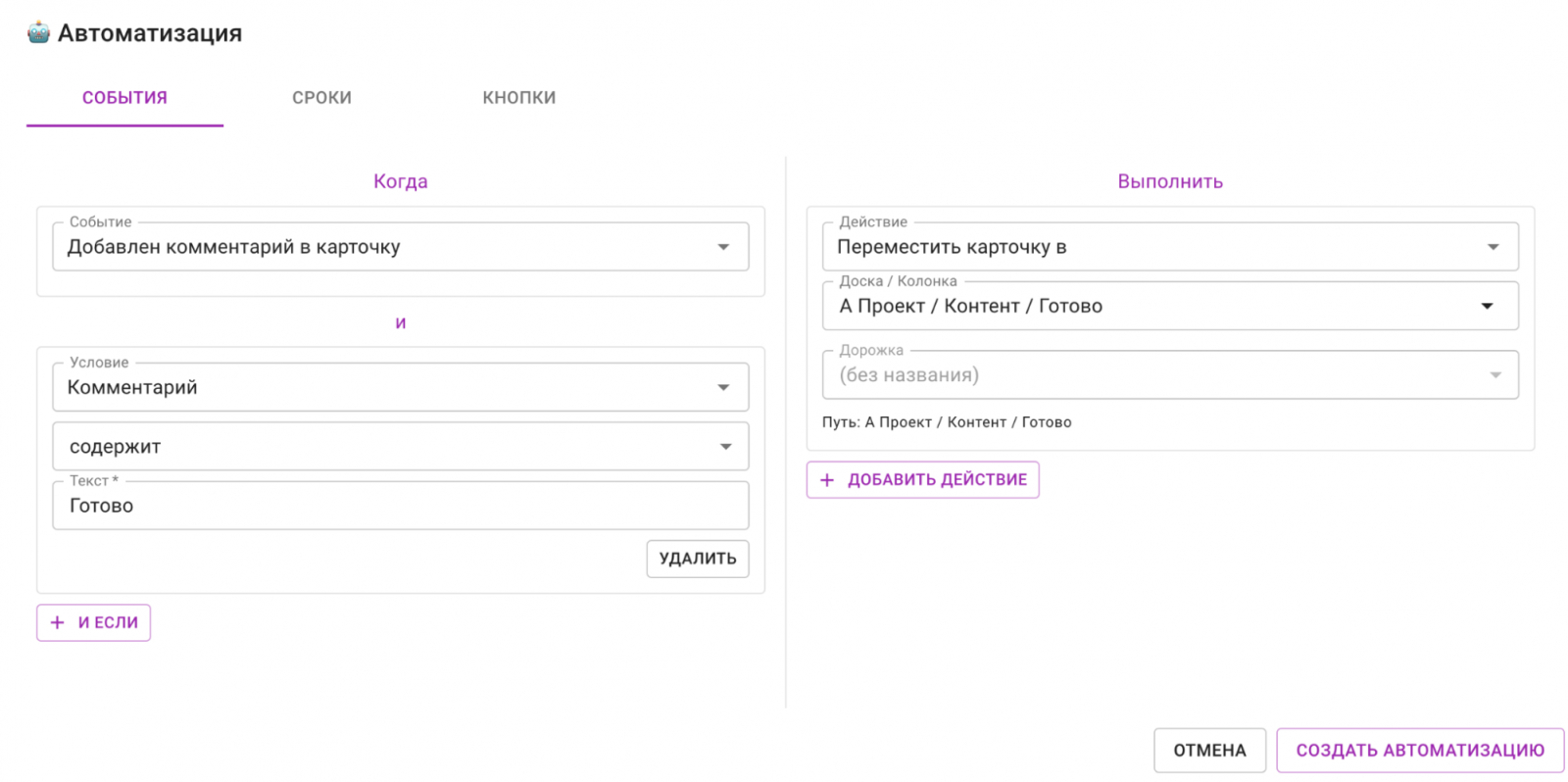Click the Путь: А Проект path text
Viewport: 1568px width, 782px height.
(x=946, y=422)
